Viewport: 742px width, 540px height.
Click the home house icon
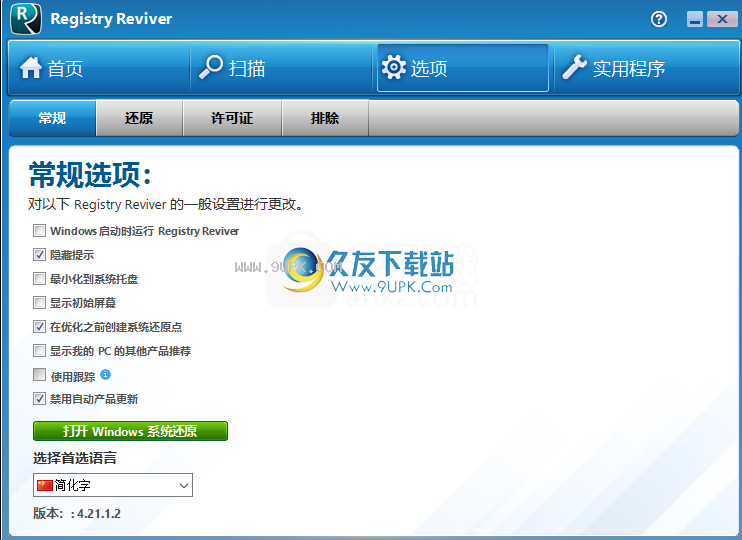[x=31, y=68]
